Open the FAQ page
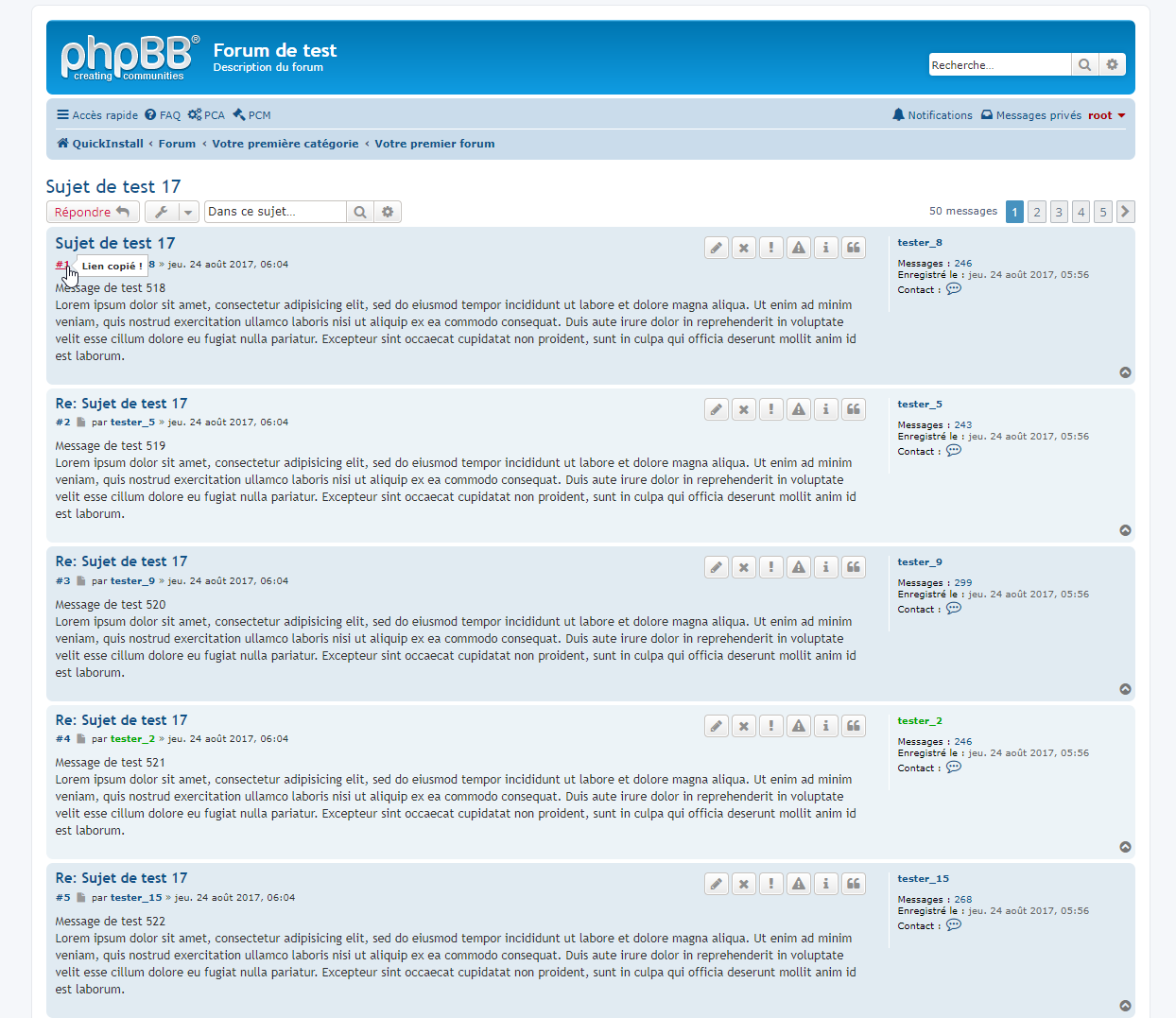 pyautogui.click(x=163, y=115)
